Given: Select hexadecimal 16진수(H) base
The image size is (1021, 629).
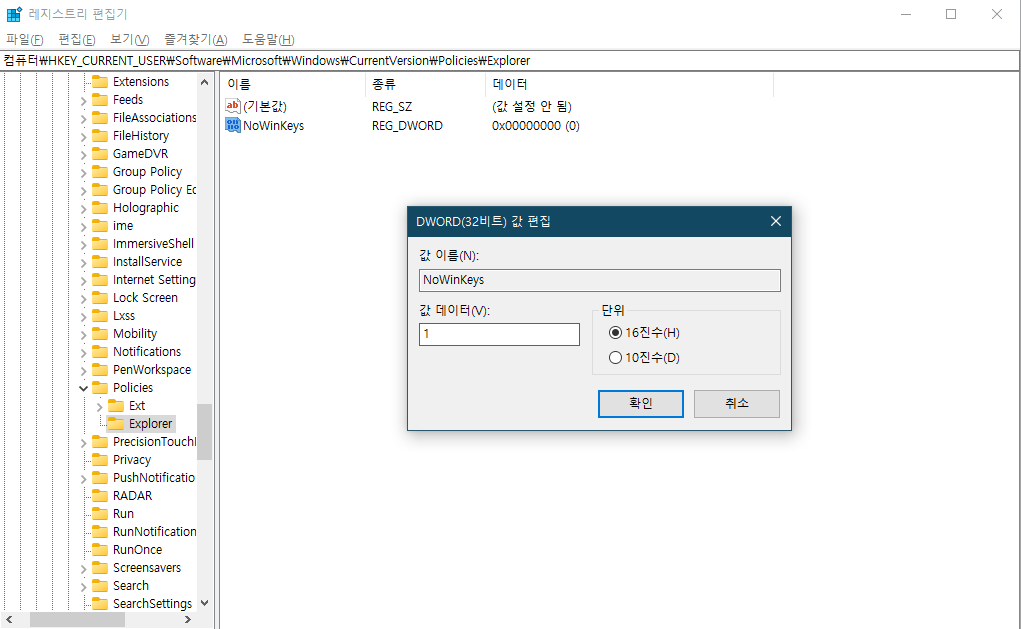Looking at the screenshot, I should point(615,333).
